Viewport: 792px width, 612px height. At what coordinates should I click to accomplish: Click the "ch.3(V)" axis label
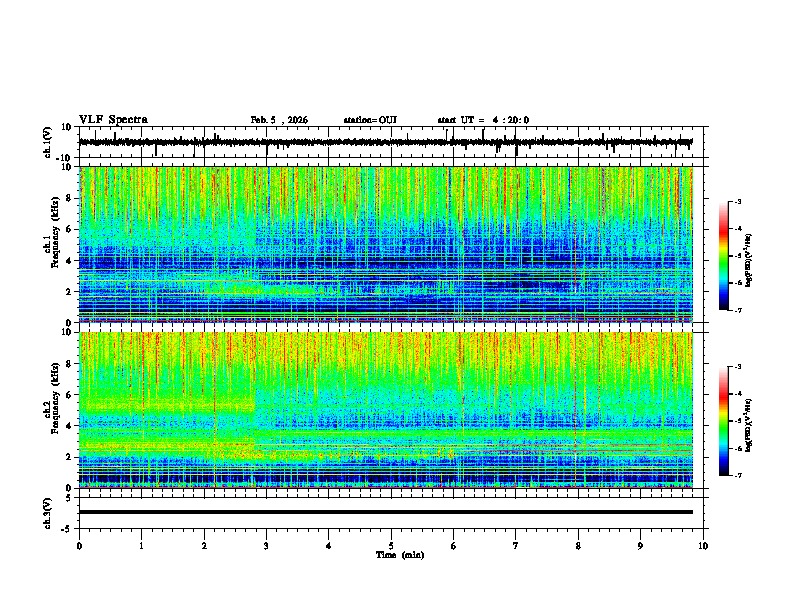pyautogui.click(x=48, y=513)
